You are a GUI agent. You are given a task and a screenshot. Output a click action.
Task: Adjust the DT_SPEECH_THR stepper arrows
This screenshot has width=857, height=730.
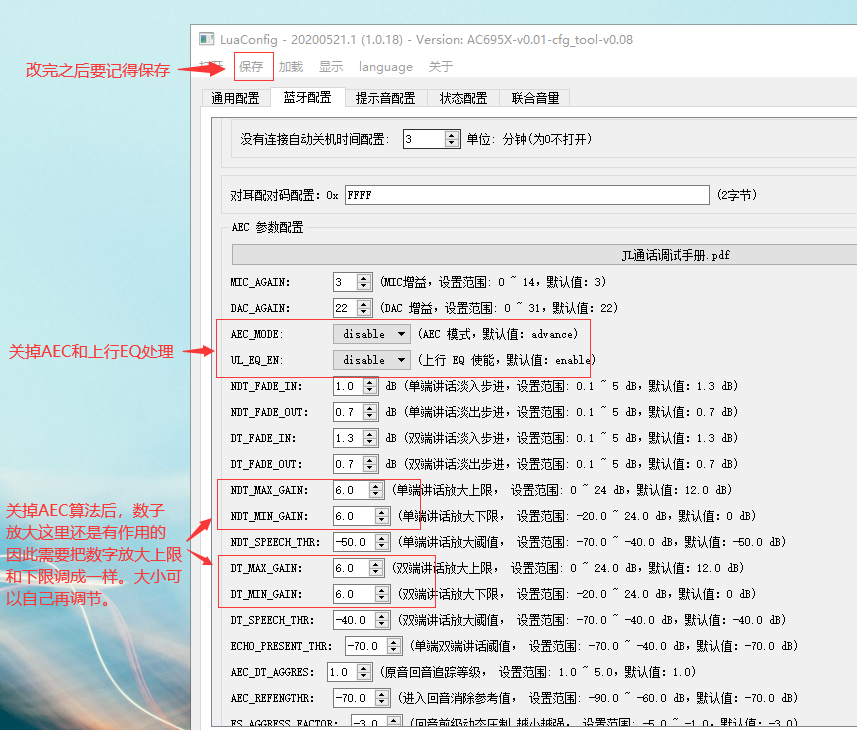[382, 620]
